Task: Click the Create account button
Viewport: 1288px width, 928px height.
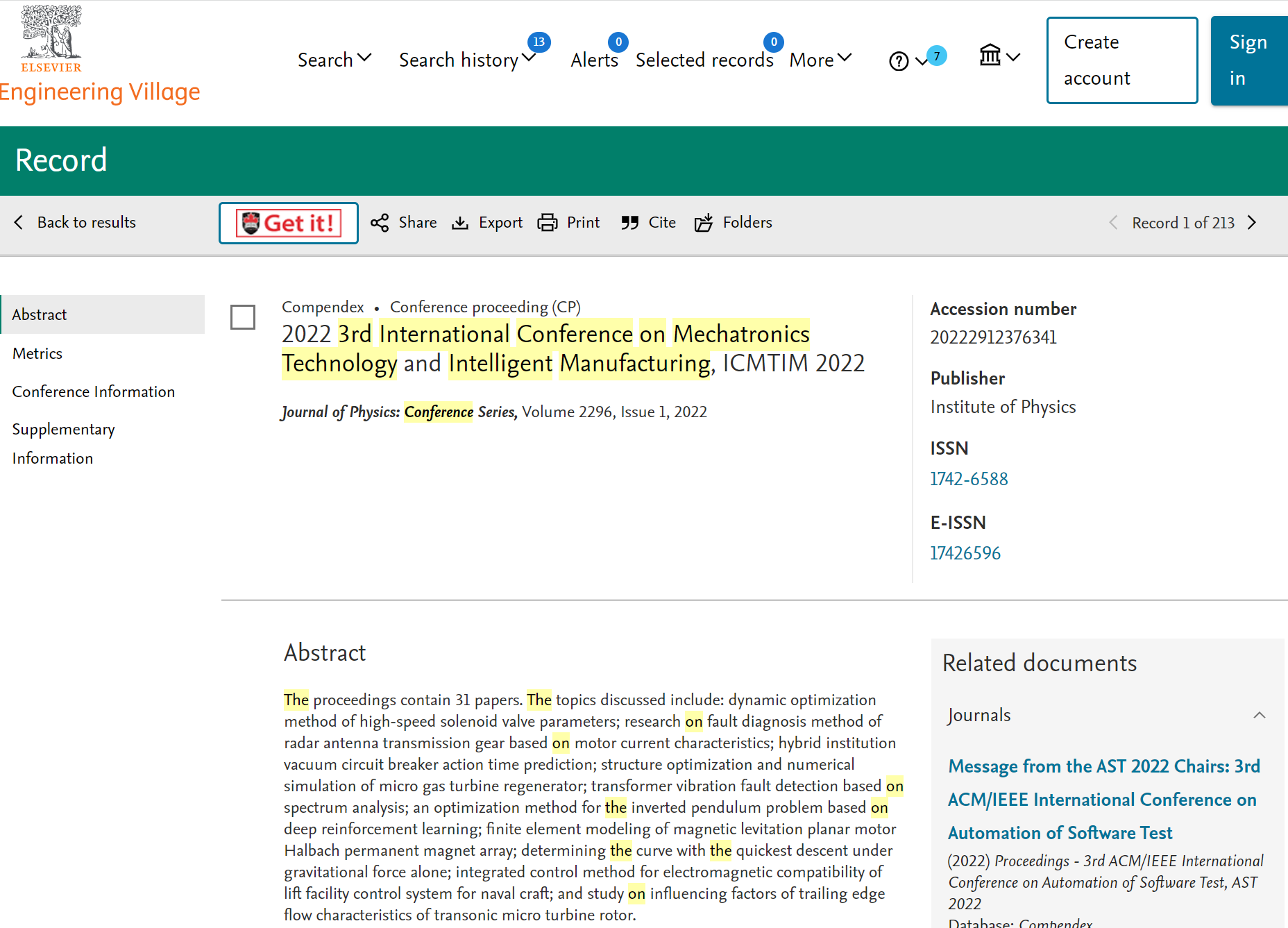Action: [1122, 60]
